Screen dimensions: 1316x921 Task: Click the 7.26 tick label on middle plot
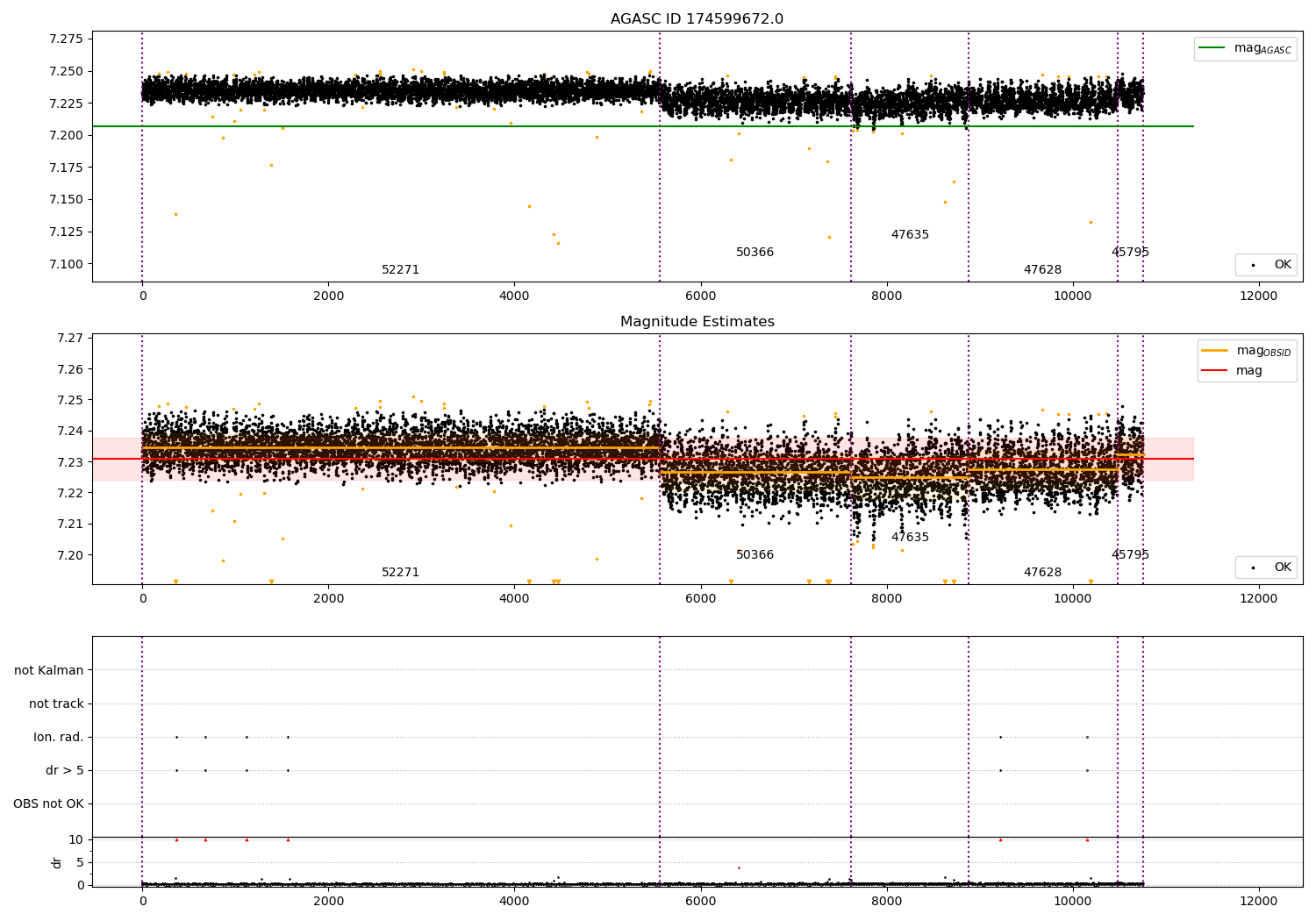(69, 369)
